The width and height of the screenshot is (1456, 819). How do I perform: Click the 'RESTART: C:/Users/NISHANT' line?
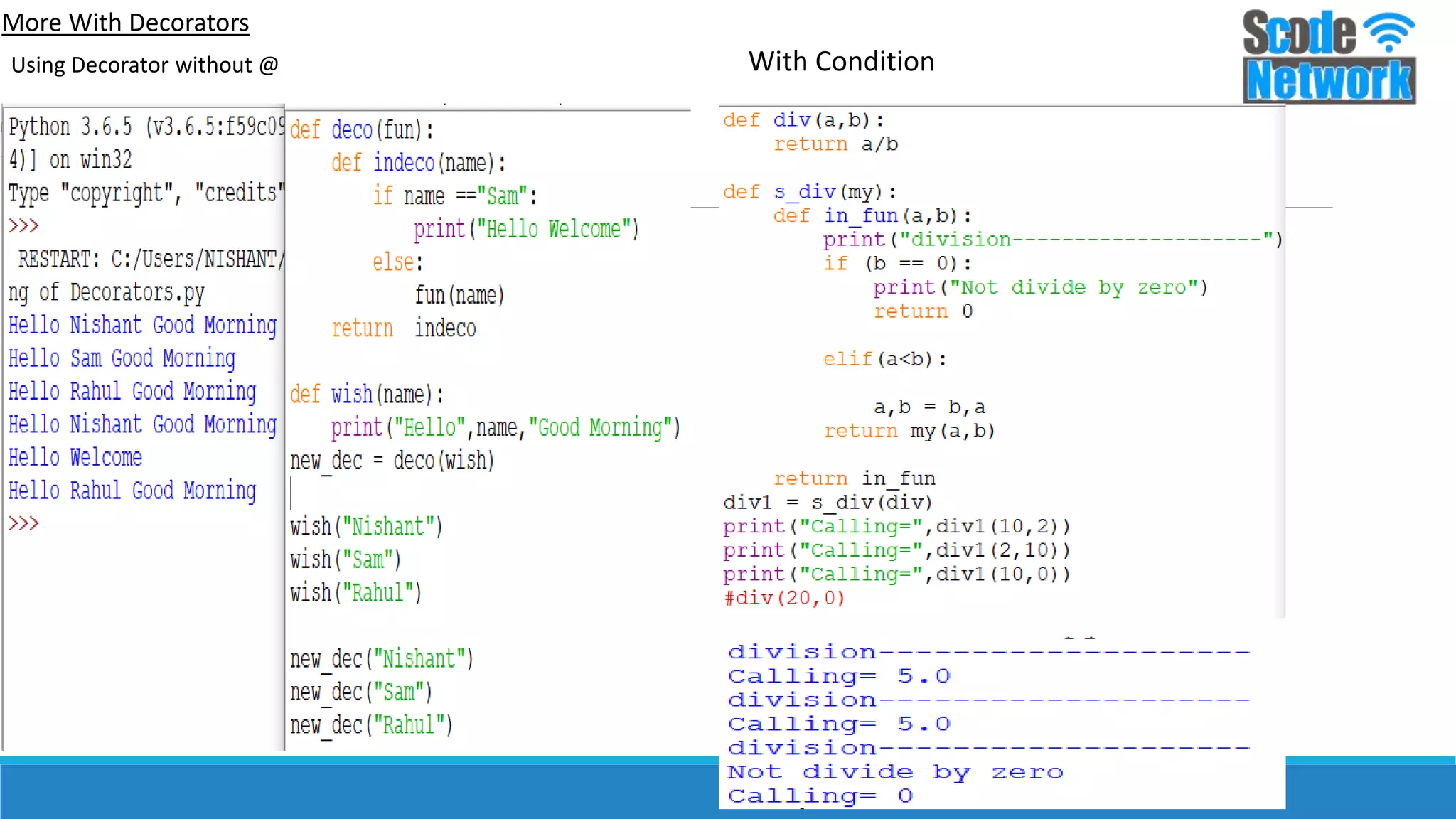151,259
